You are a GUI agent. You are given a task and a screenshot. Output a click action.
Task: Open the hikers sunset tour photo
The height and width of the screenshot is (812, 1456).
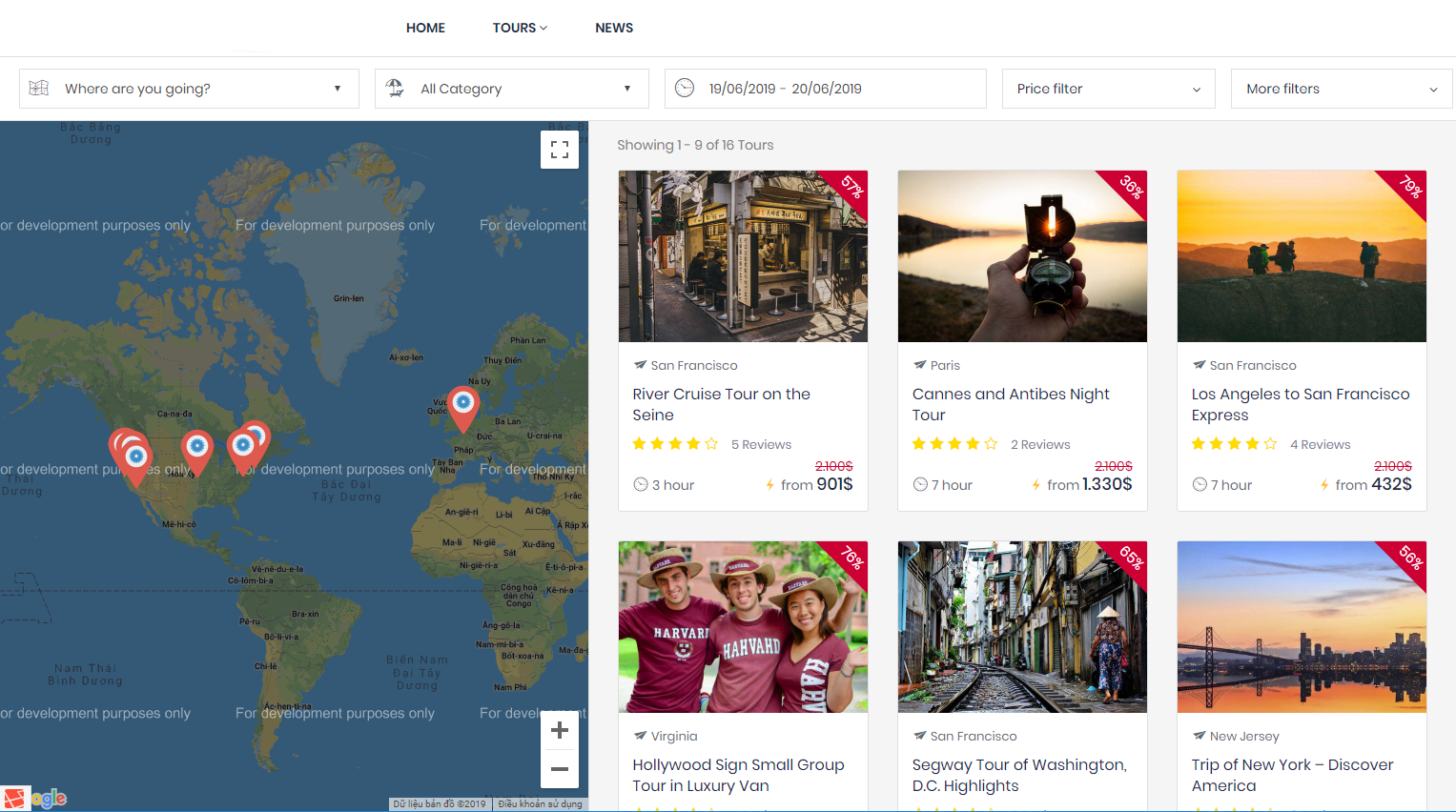tap(1302, 256)
